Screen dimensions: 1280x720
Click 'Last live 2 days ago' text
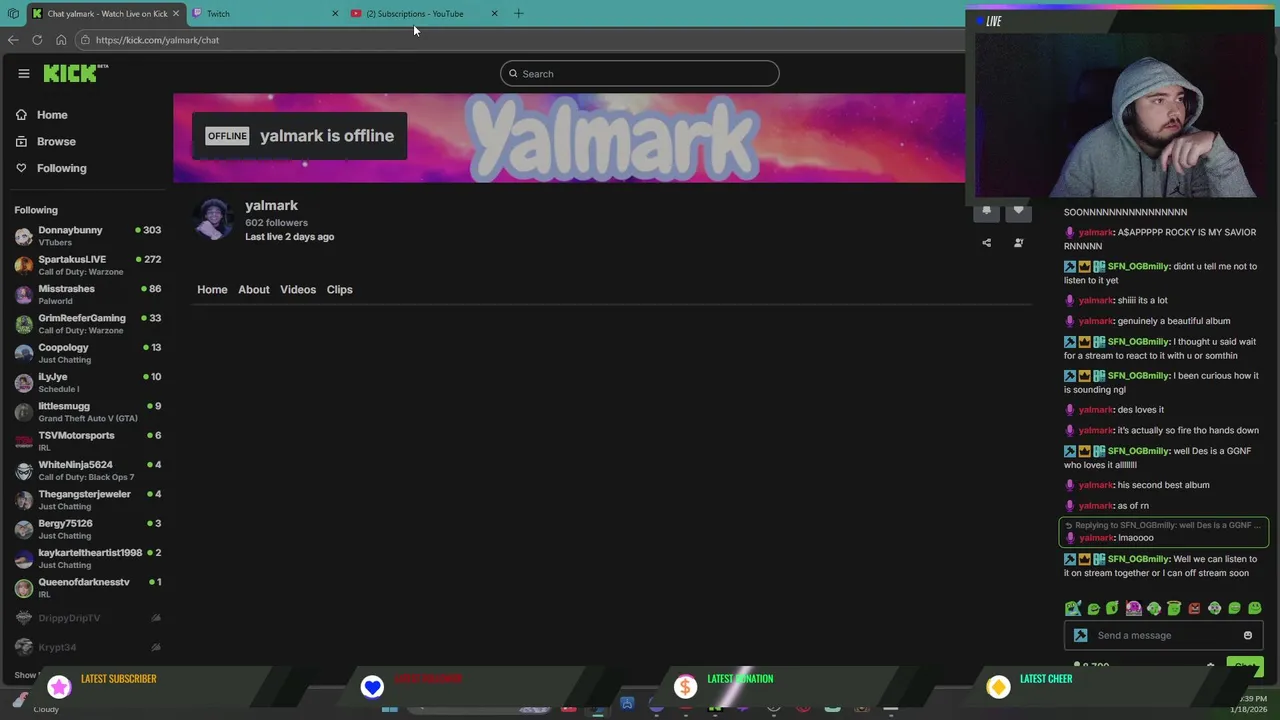tap(290, 237)
